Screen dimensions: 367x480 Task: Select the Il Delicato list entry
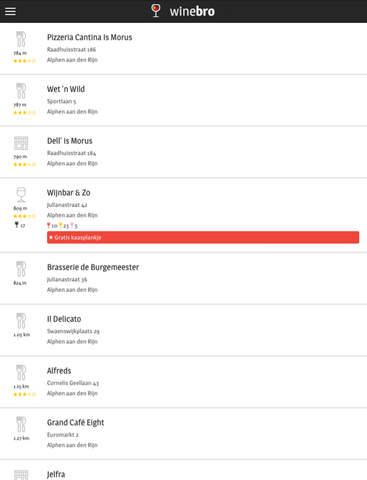pyautogui.click(x=183, y=330)
